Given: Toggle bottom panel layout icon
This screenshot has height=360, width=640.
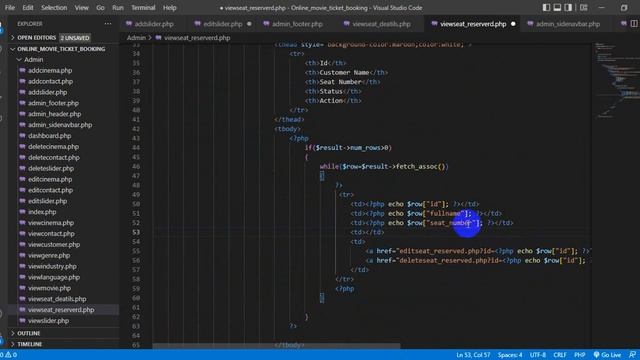Looking at the screenshot, I should tap(557, 7).
